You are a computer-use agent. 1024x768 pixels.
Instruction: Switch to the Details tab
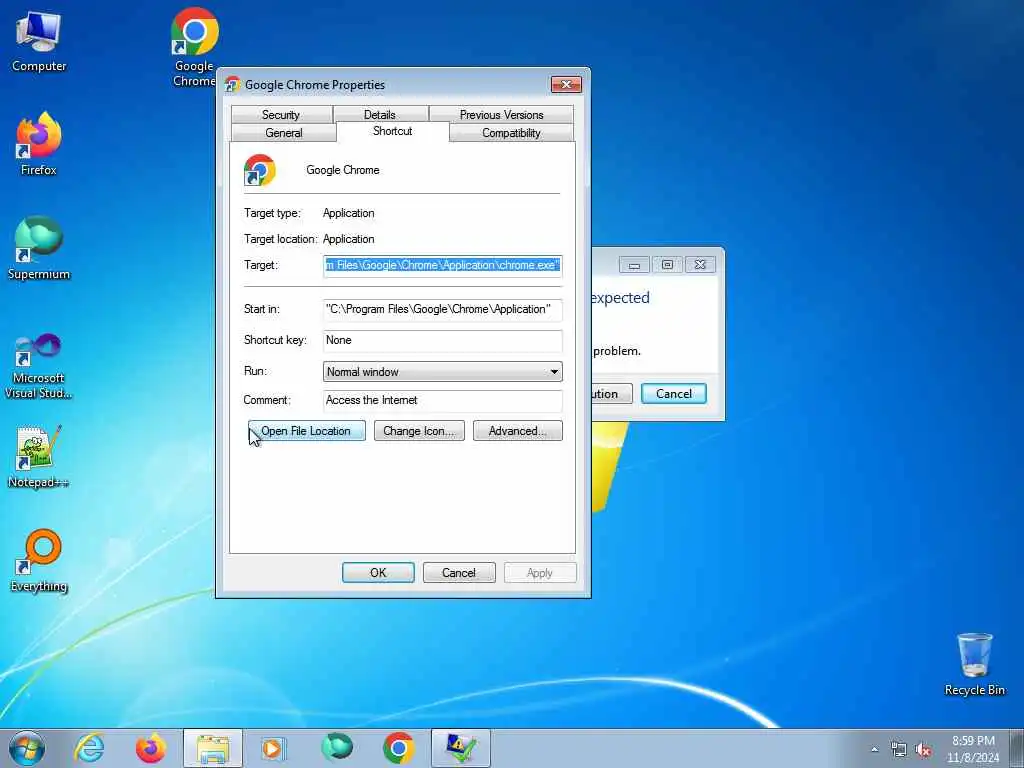pos(379,114)
